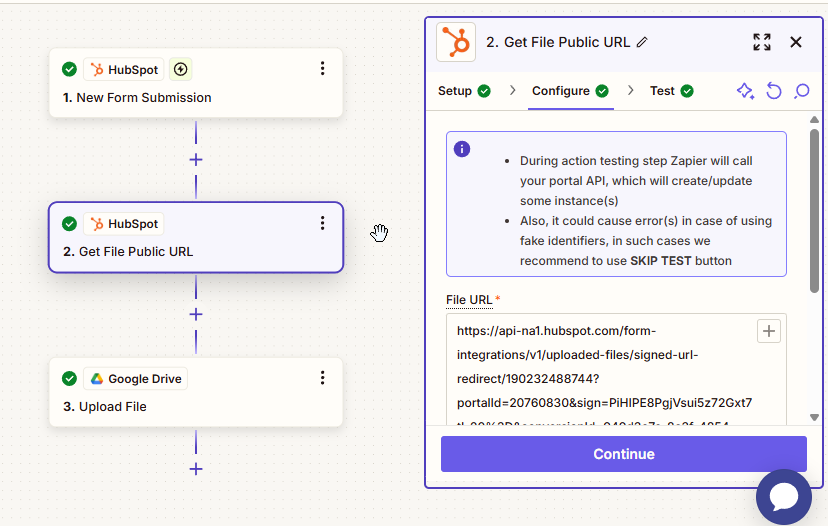Select the Upload File step card
Image resolution: width=828 pixels, height=526 pixels.
point(196,392)
